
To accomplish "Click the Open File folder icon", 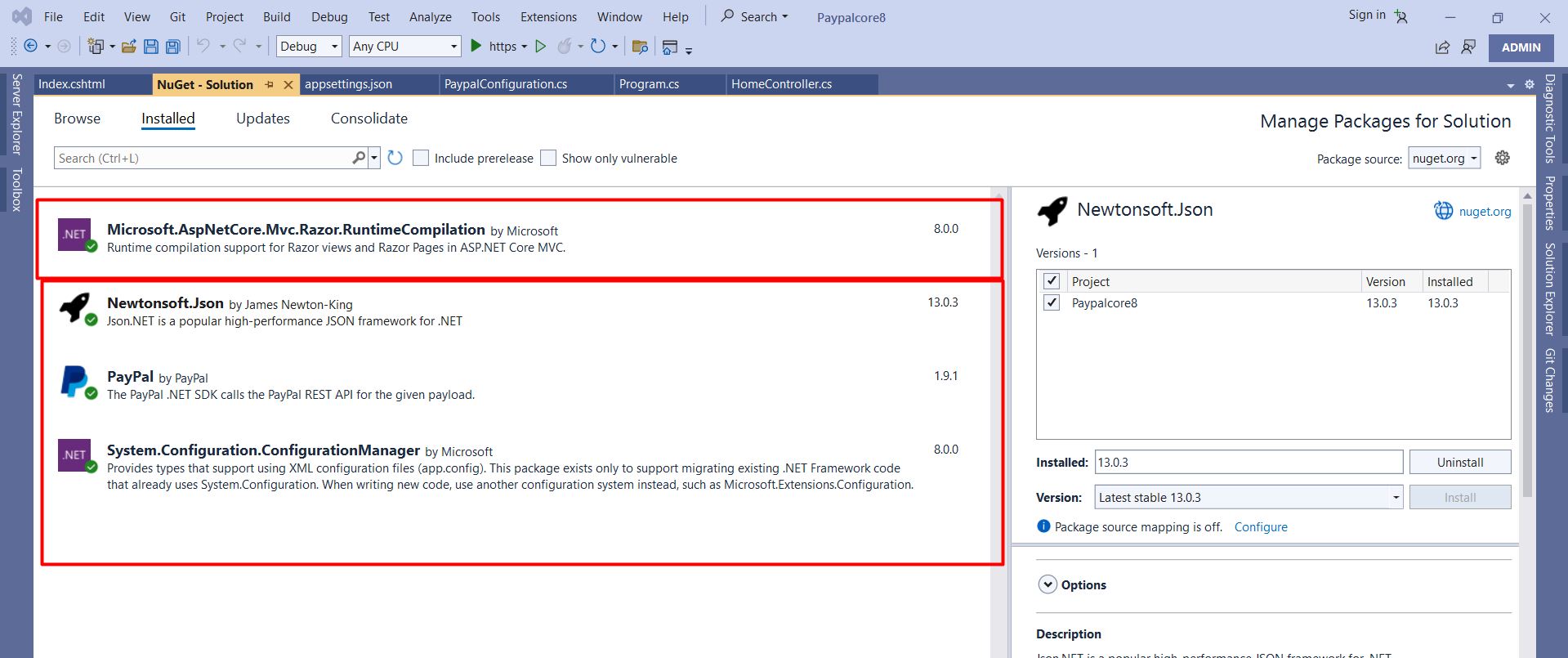I will (x=129, y=47).
